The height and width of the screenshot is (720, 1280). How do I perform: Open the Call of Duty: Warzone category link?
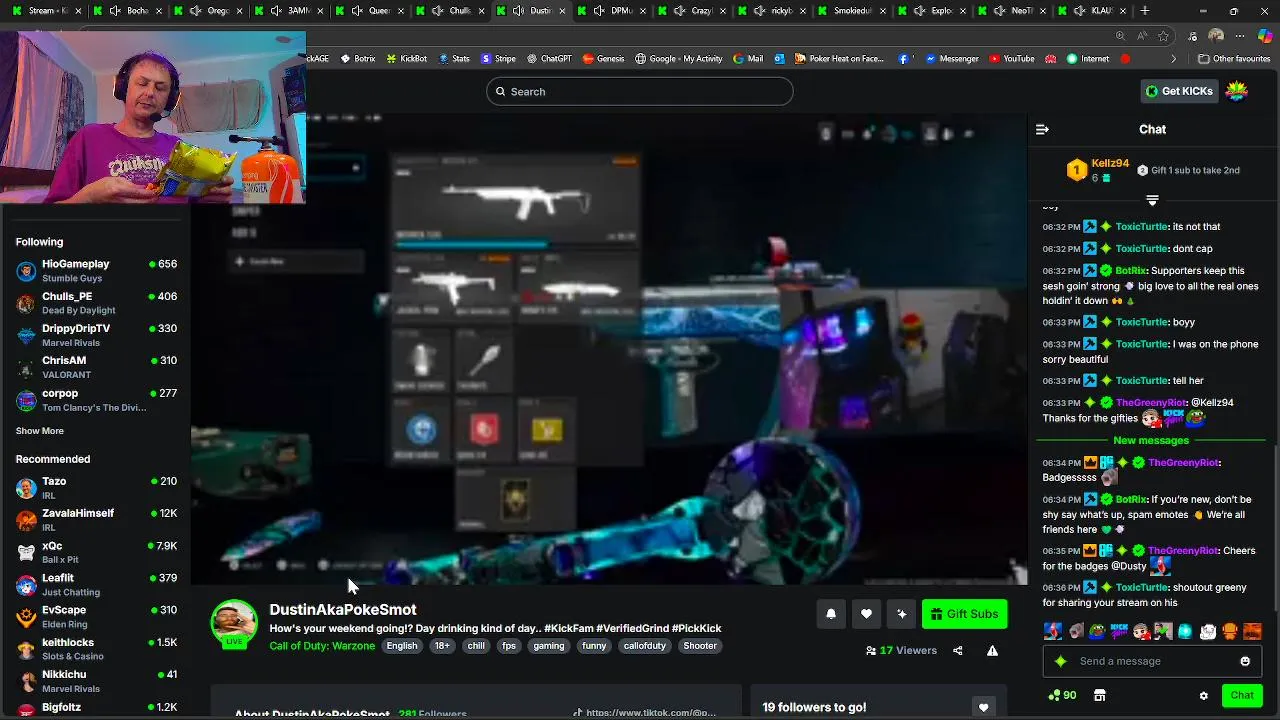322,646
